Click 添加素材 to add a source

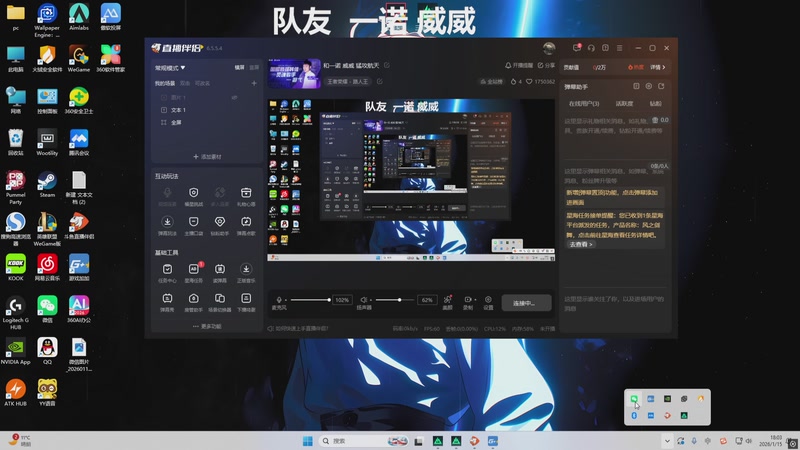(x=207, y=157)
